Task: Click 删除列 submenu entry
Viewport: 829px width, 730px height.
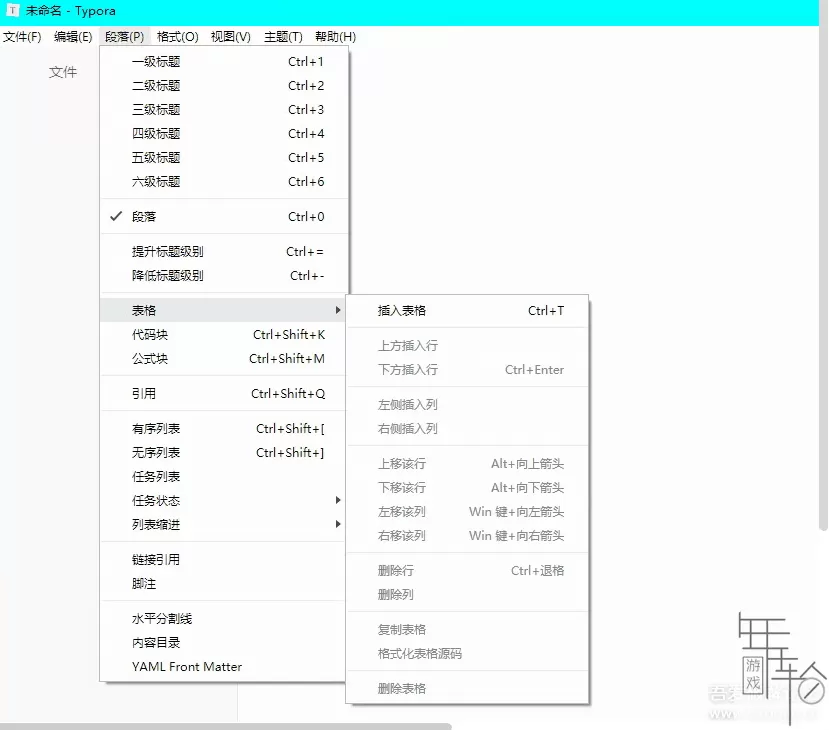Action: tap(467, 595)
